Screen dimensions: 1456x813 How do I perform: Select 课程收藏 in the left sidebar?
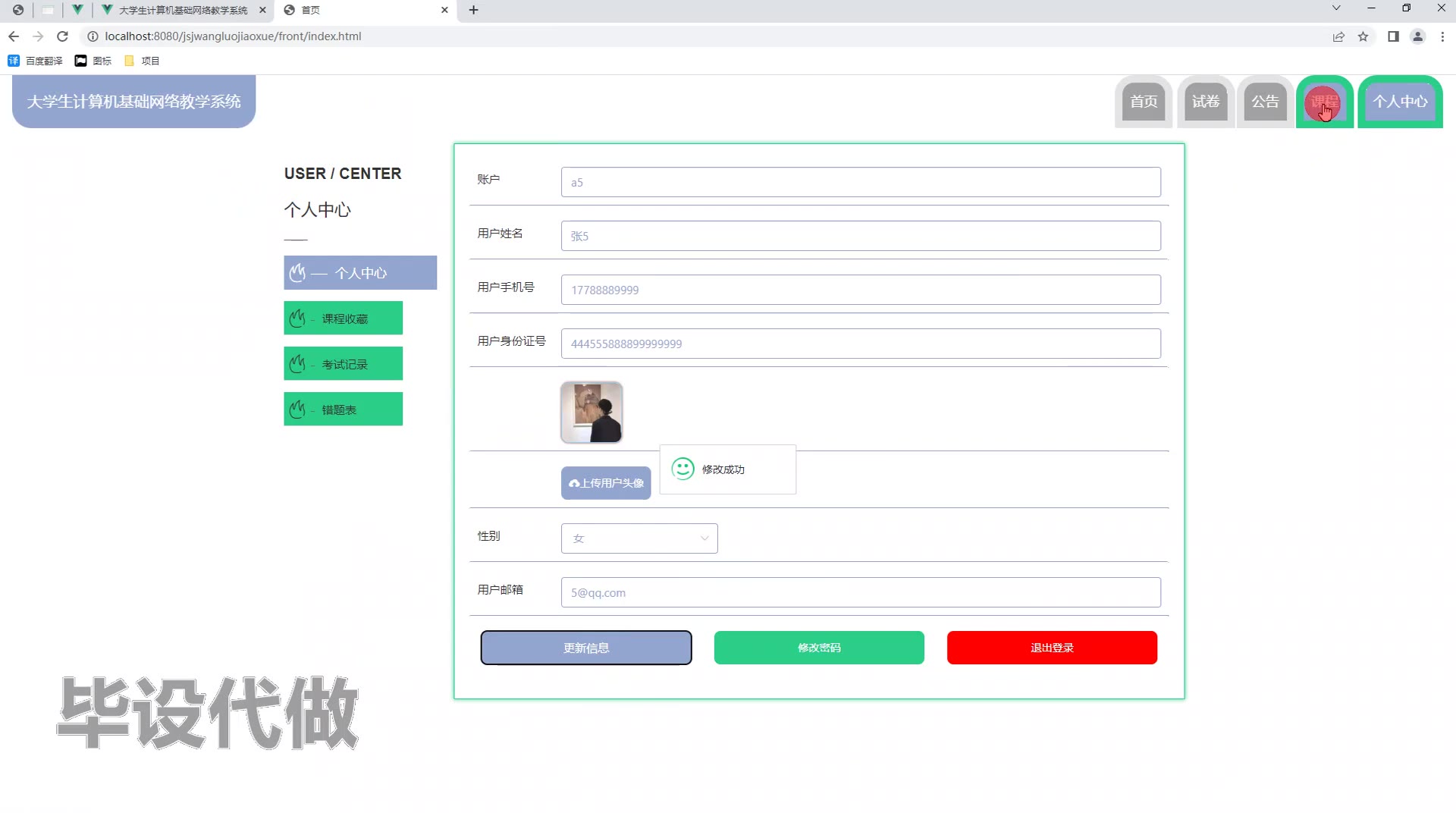[x=344, y=319]
